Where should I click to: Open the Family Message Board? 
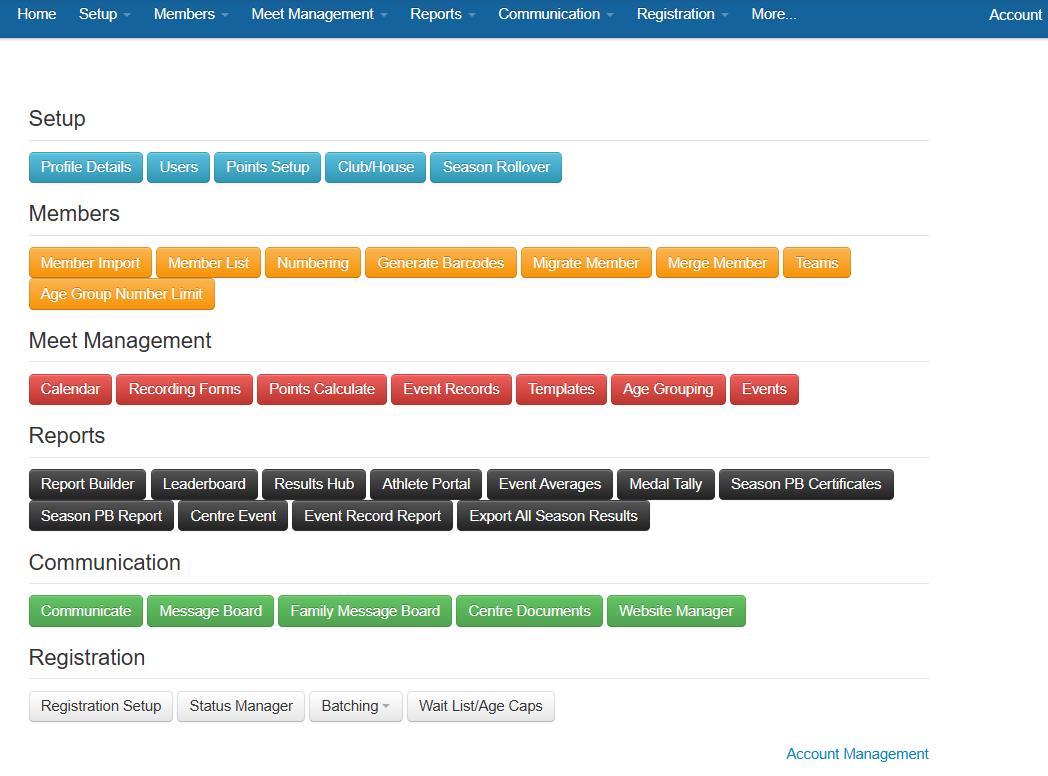[x=364, y=610]
